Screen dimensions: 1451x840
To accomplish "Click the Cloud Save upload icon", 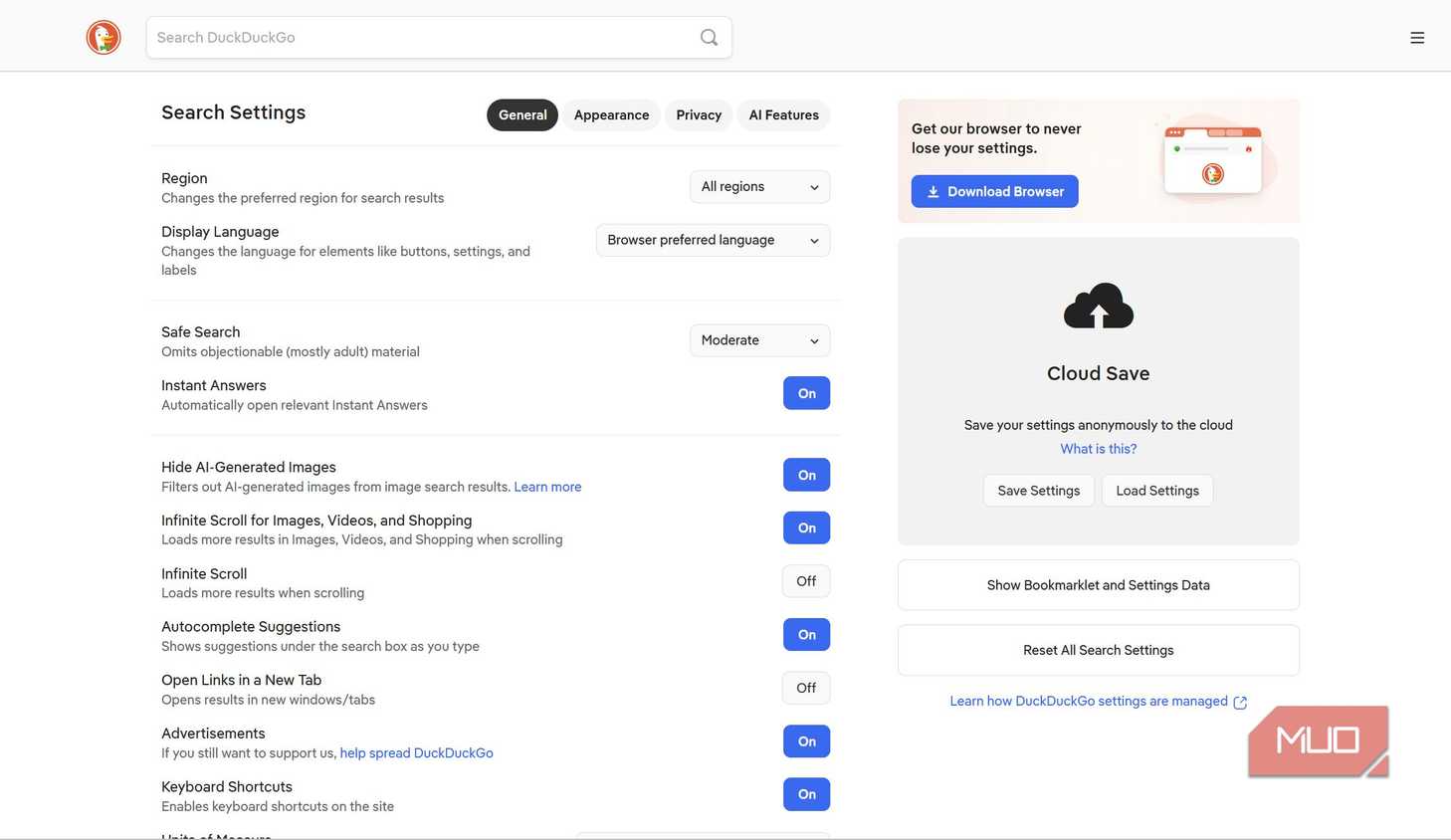I will tap(1099, 306).
